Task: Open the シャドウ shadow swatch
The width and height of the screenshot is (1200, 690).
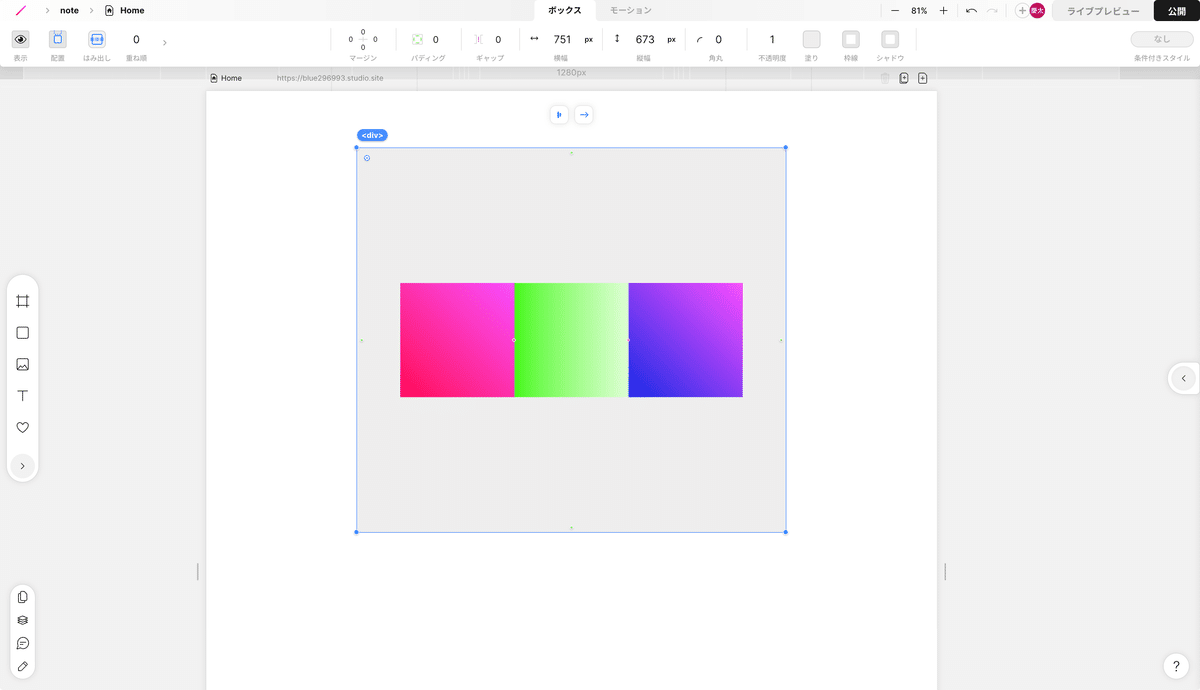Action: click(890, 39)
